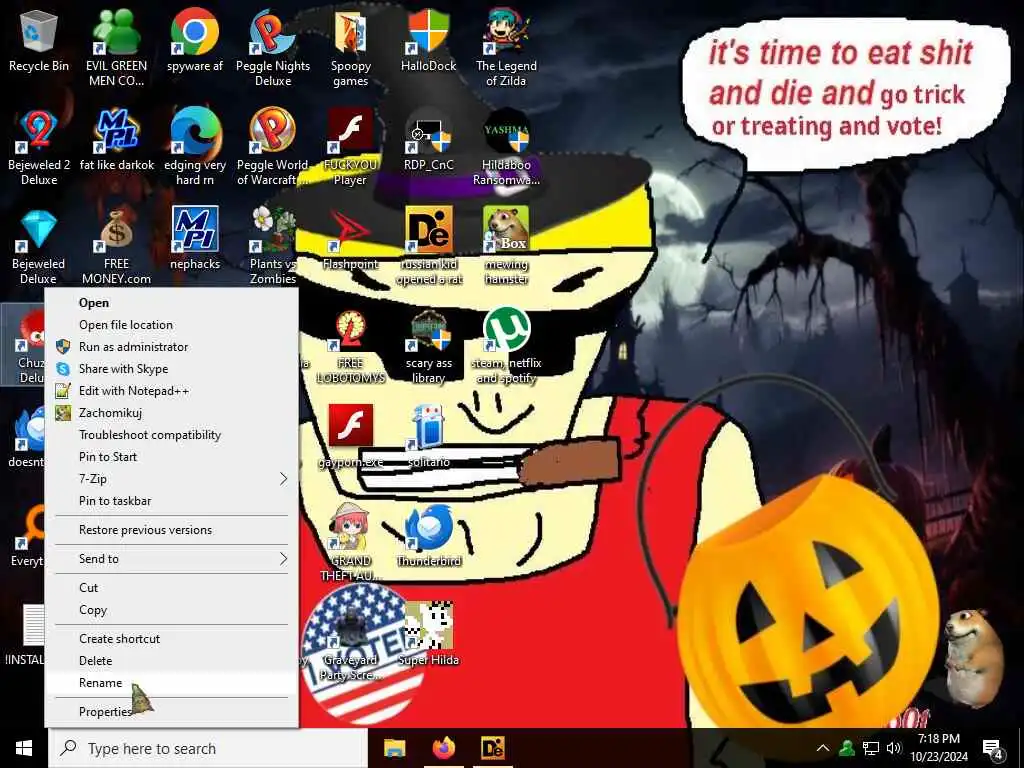Open Properties from context menu

pos(171,712)
